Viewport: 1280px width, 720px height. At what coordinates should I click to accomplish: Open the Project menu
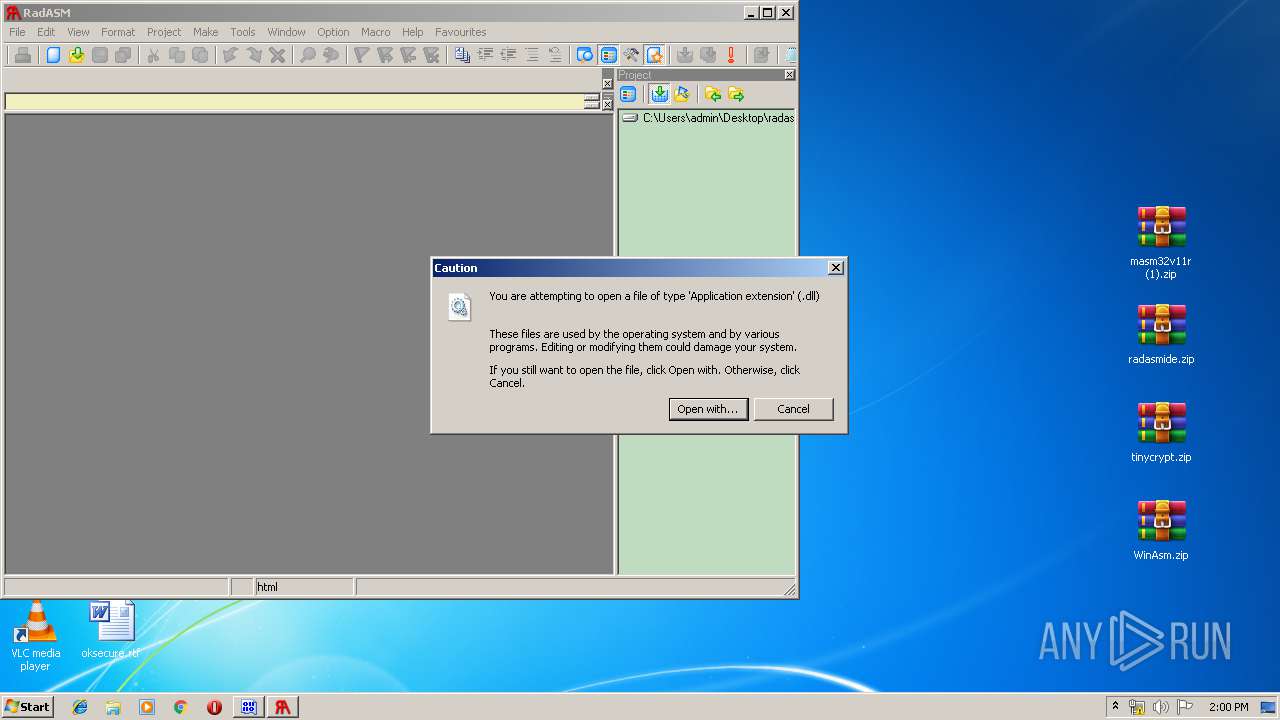click(x=164, y=32)
